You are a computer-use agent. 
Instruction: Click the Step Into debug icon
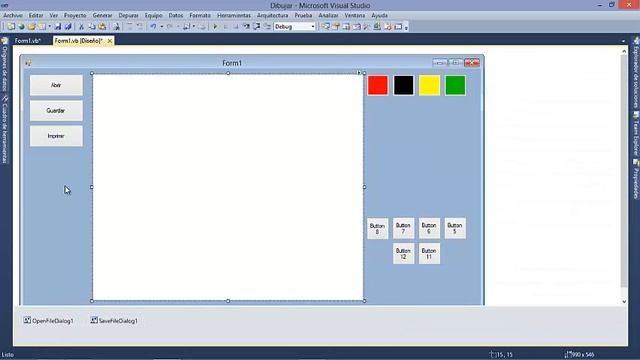coord(246,27)
